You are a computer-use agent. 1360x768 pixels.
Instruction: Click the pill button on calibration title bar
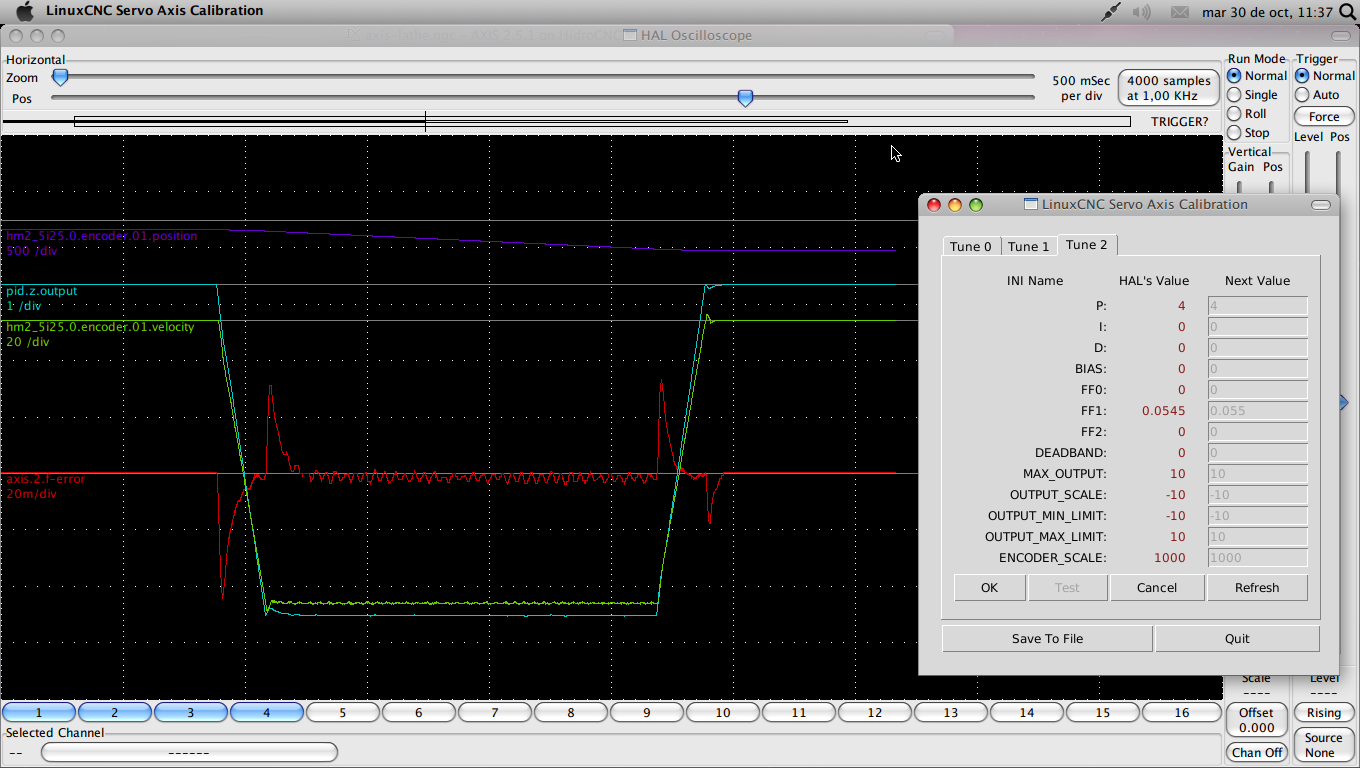[1321, 205]
